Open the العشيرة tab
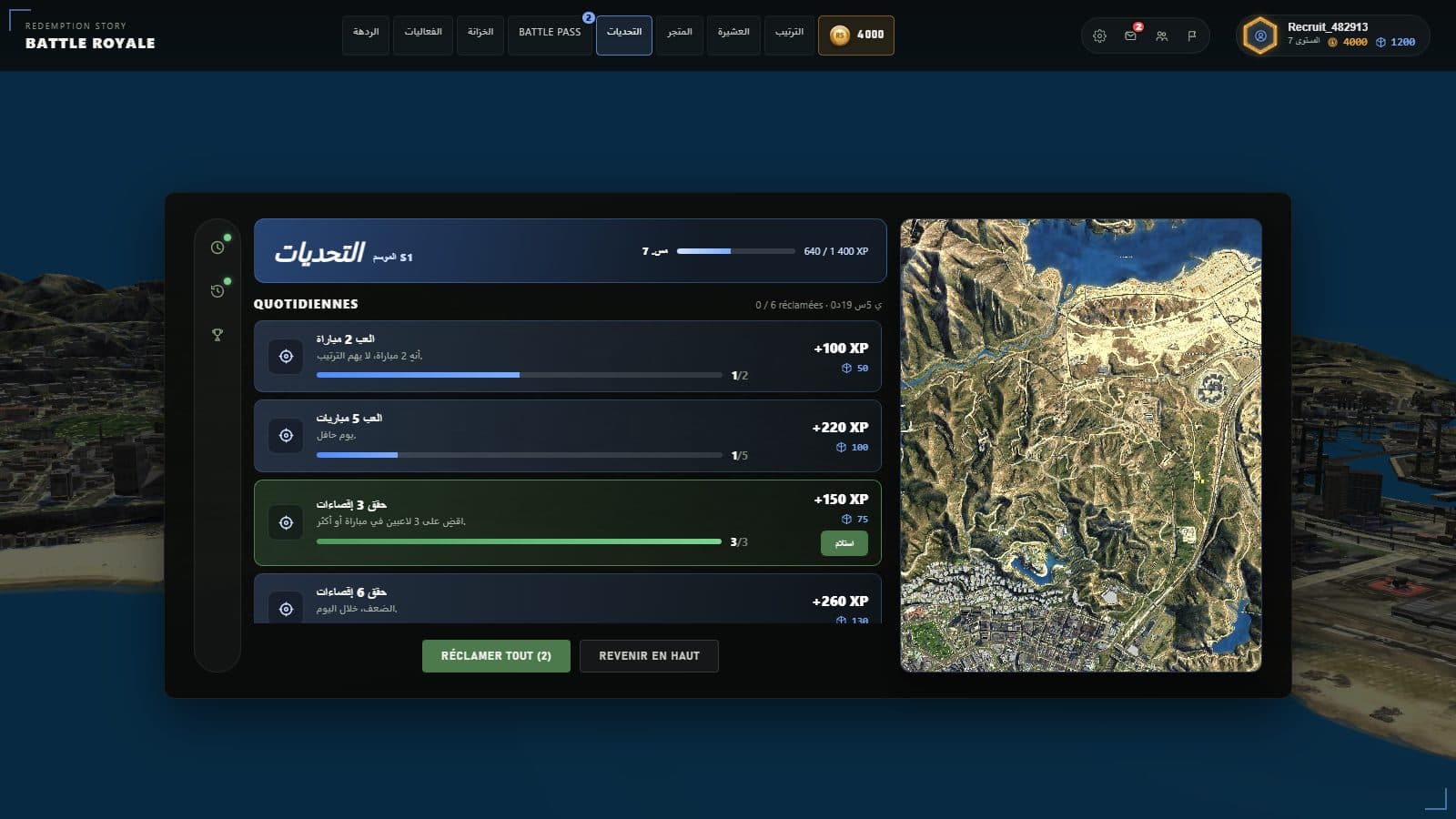This screenshot has height=819, width=1456. (733, 35)
